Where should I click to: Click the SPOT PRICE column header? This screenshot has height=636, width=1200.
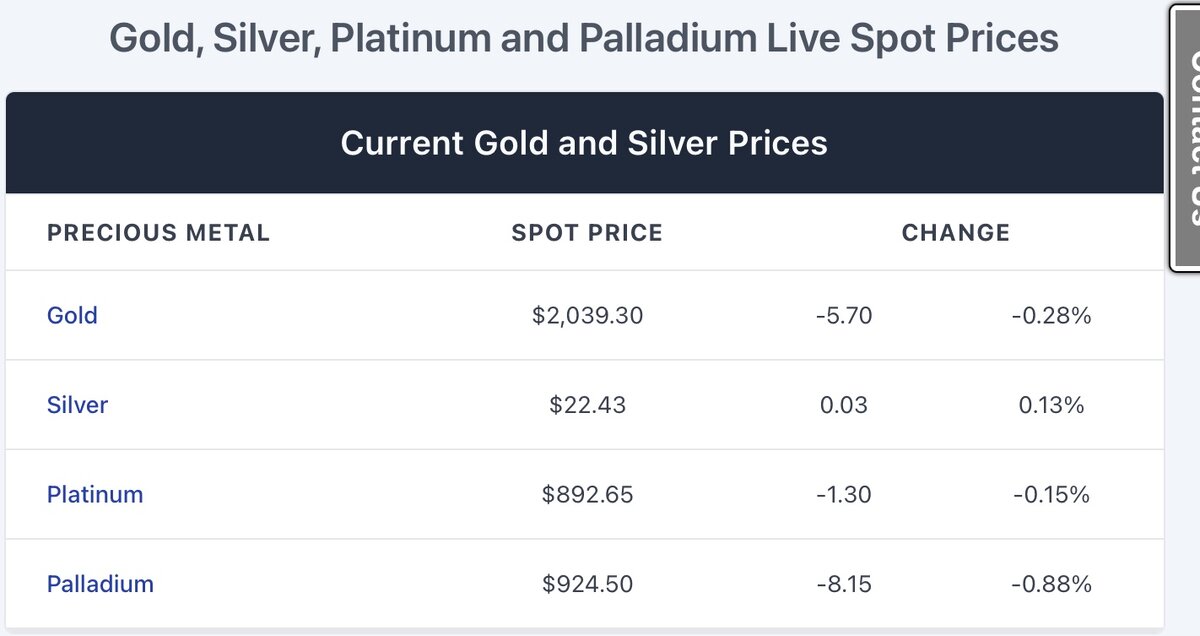(587, 233)
